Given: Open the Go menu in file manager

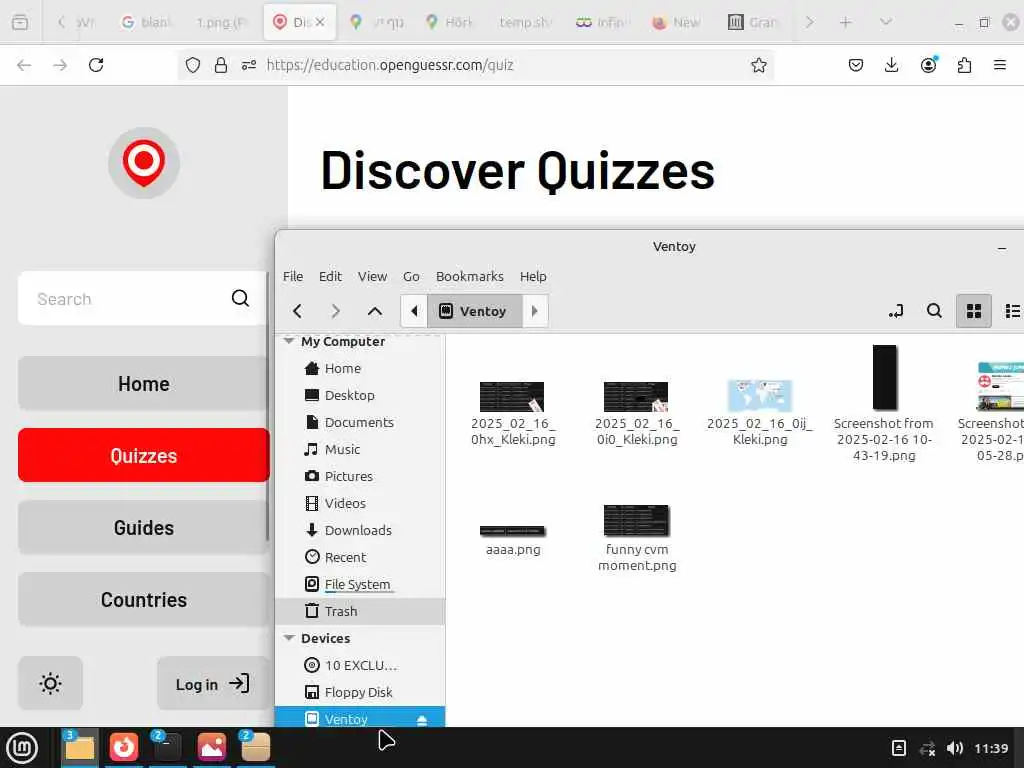Looking at the screenshot, I should tap(411, 276).
